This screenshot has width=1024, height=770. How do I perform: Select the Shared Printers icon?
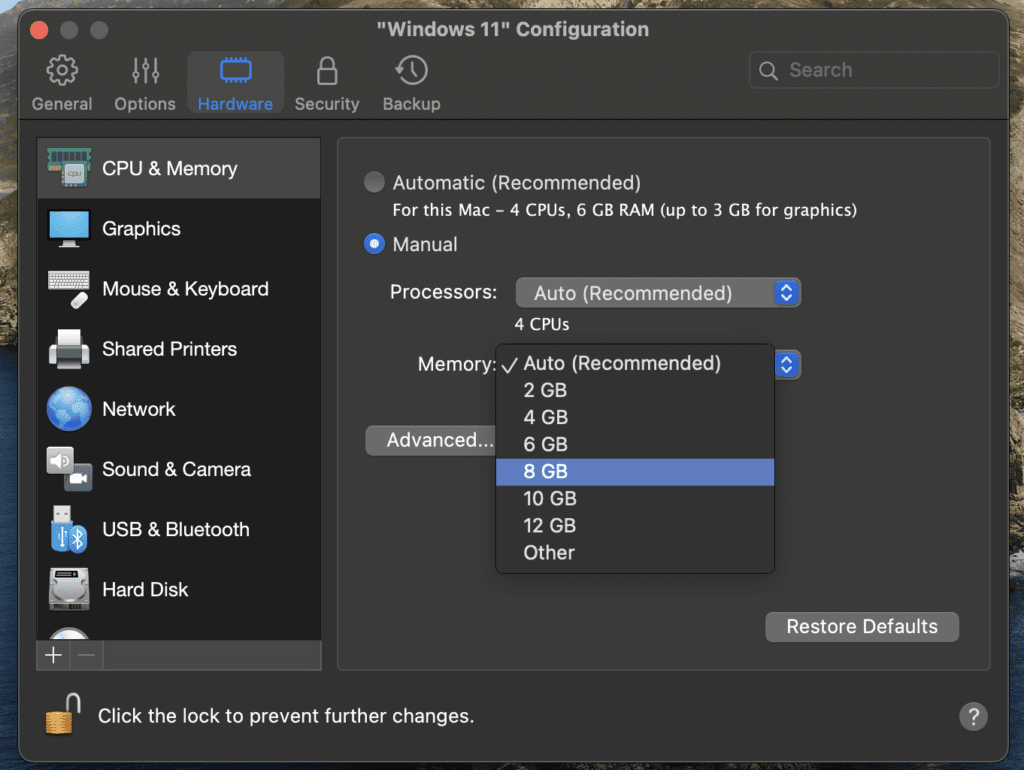click(69, 349)
